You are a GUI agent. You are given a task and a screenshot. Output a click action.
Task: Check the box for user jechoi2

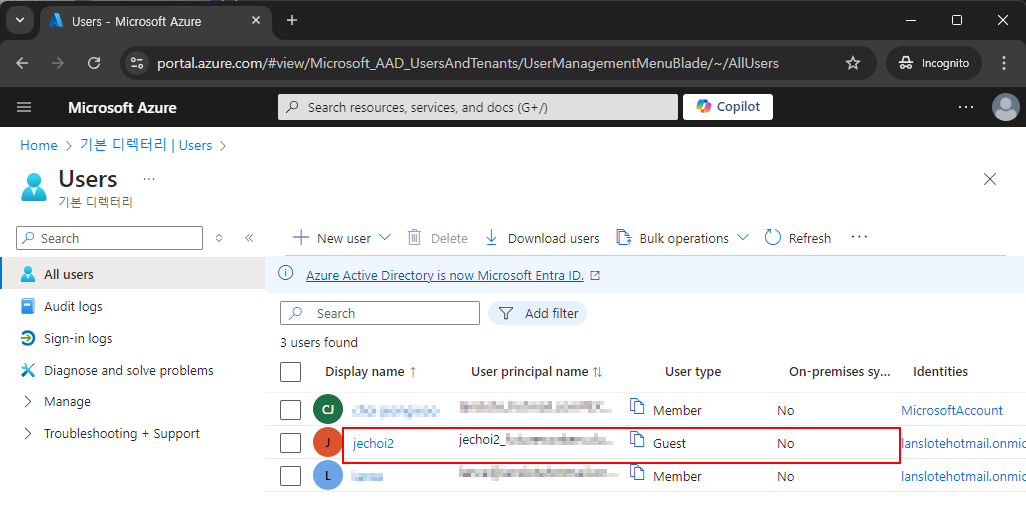pyautogui.click(x=291, y=443)
